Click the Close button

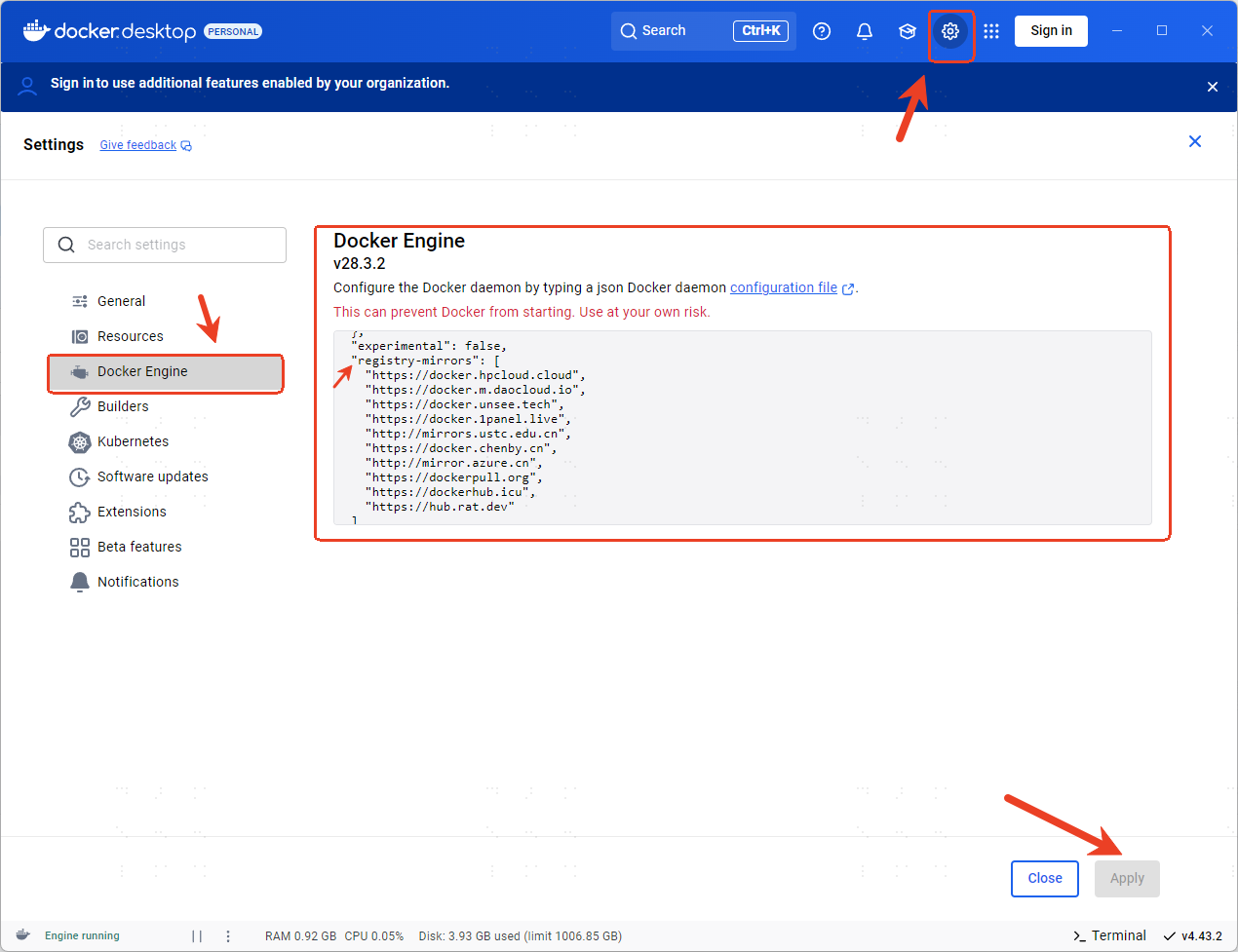pyautogui.click(x=1045, y=879)
